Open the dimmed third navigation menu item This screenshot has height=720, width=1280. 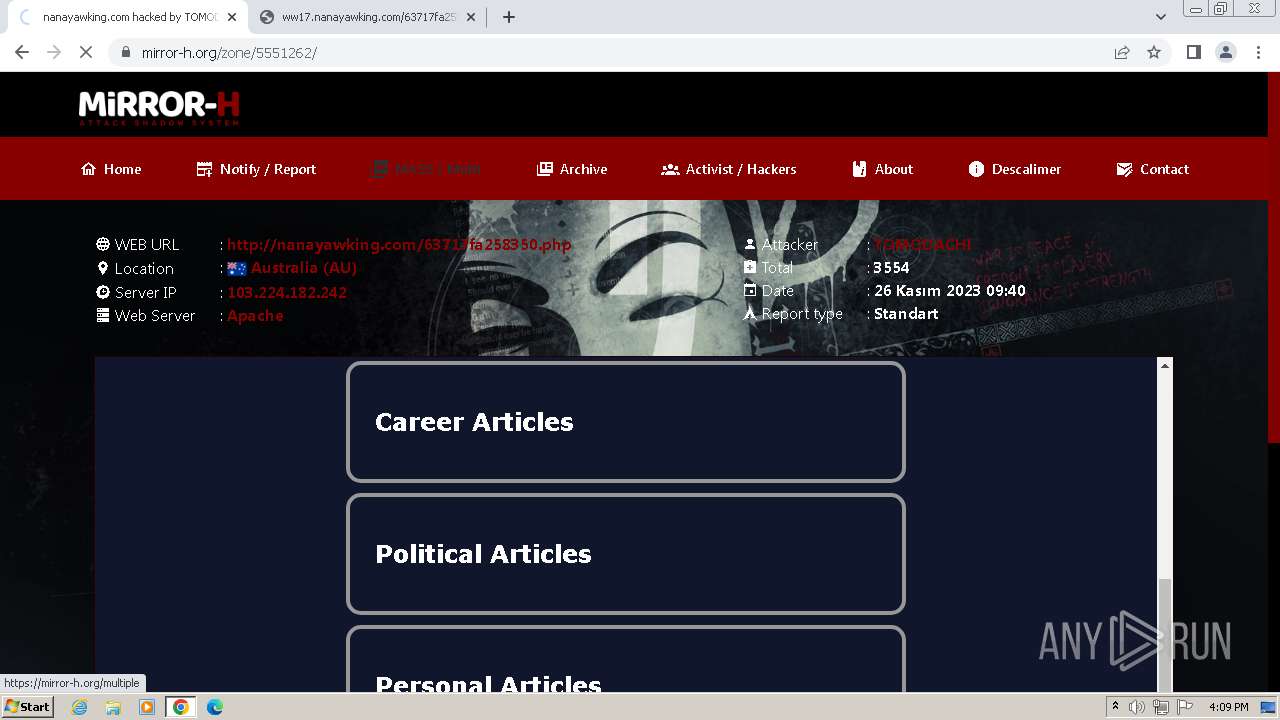pos(426,169)
